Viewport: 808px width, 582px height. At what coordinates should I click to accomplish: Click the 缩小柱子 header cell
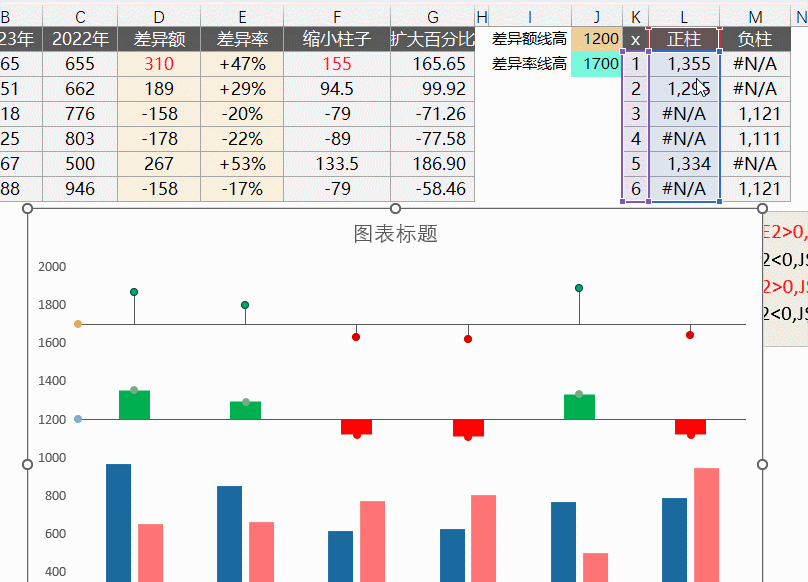pyautogui.click(x=337, y=39)
